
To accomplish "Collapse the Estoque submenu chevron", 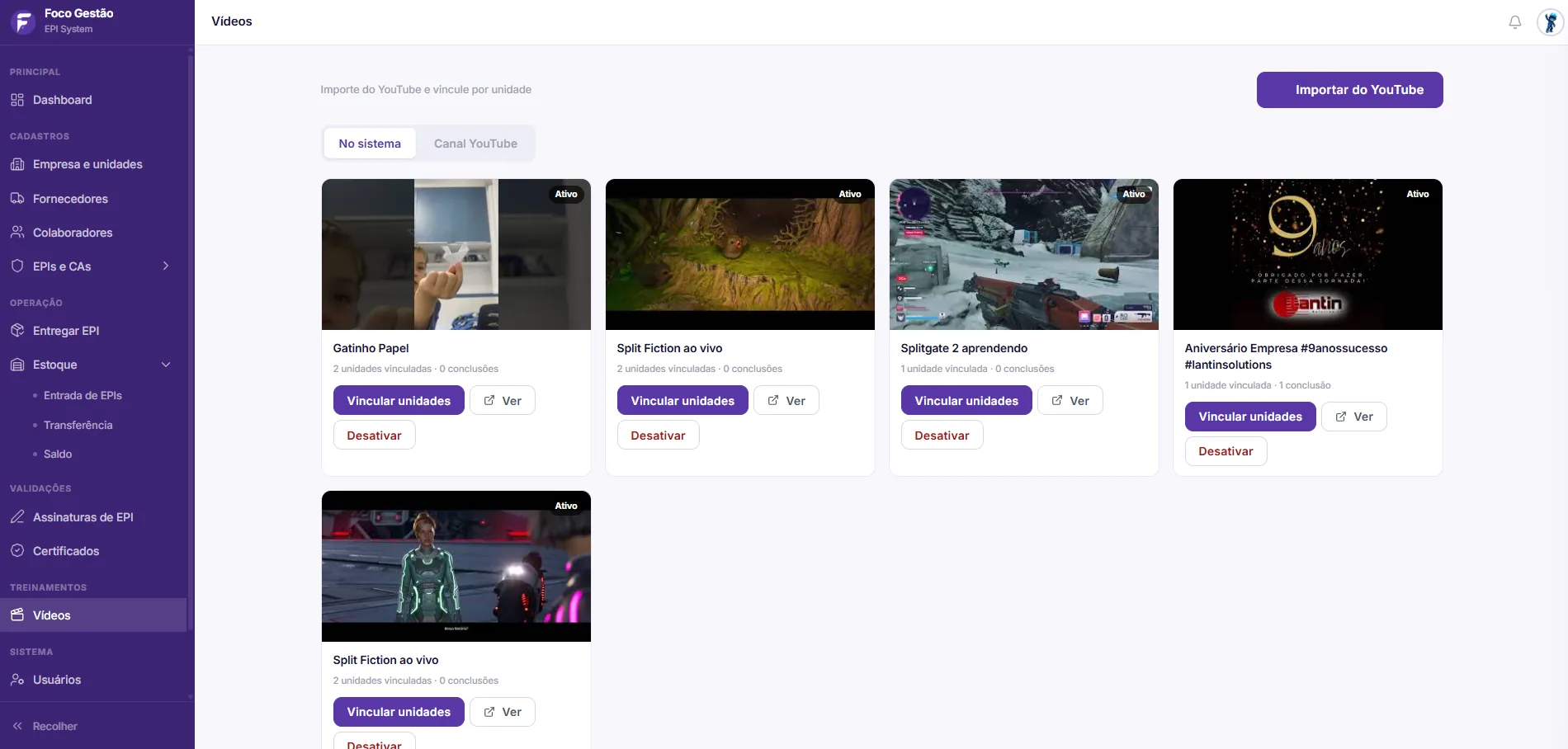I will 166,365.
